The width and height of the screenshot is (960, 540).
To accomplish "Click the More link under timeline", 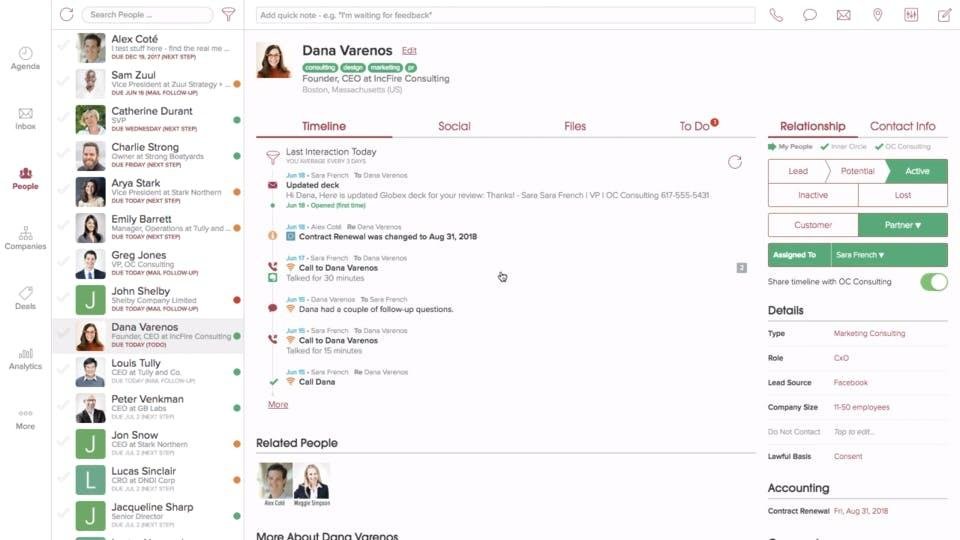I will click(x=278, y=405).
